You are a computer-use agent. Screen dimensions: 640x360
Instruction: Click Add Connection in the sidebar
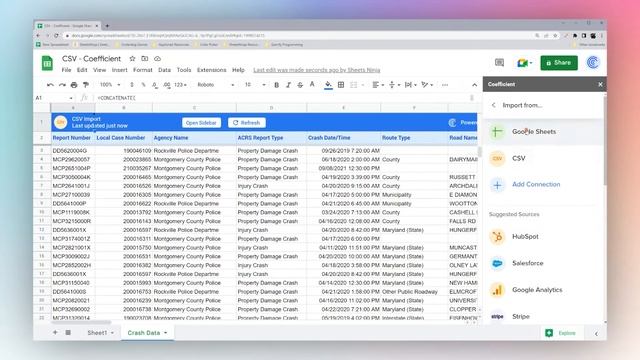536,184
